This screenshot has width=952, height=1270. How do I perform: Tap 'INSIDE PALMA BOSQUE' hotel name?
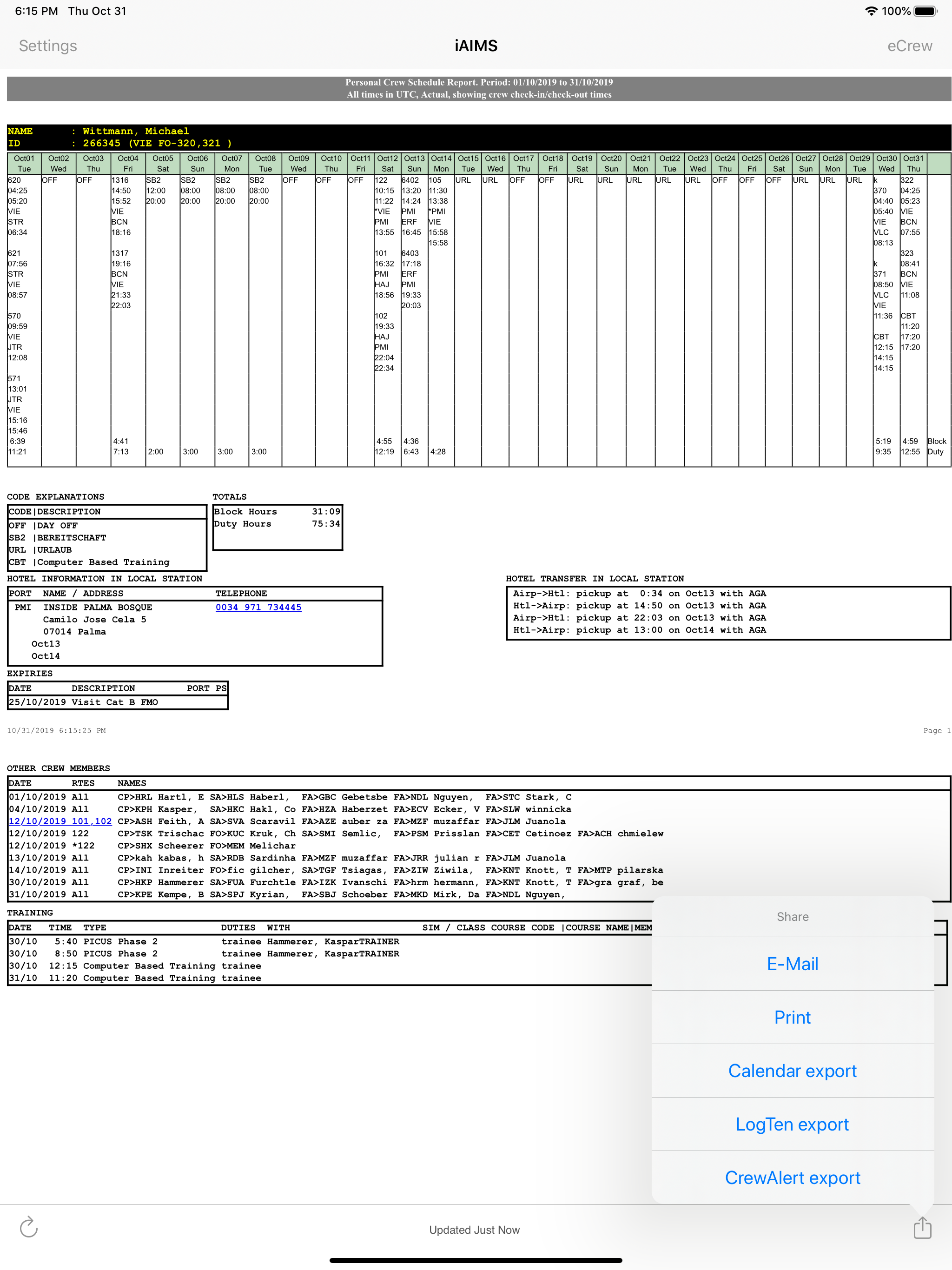[x=98, y=608]
